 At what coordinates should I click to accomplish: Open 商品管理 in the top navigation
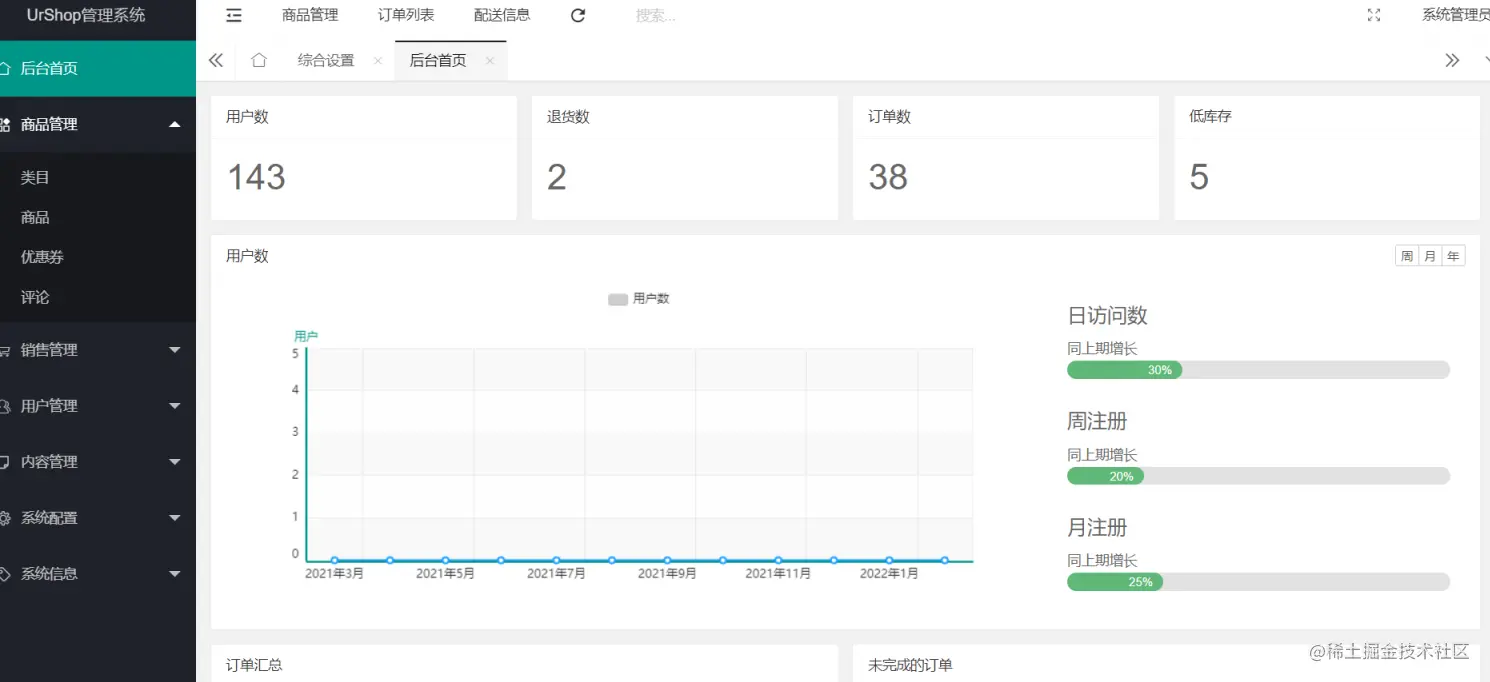tap(310, 15)
